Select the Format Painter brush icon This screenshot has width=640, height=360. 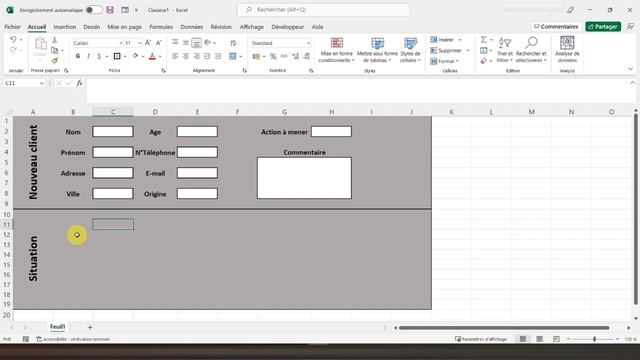(55, 60)
